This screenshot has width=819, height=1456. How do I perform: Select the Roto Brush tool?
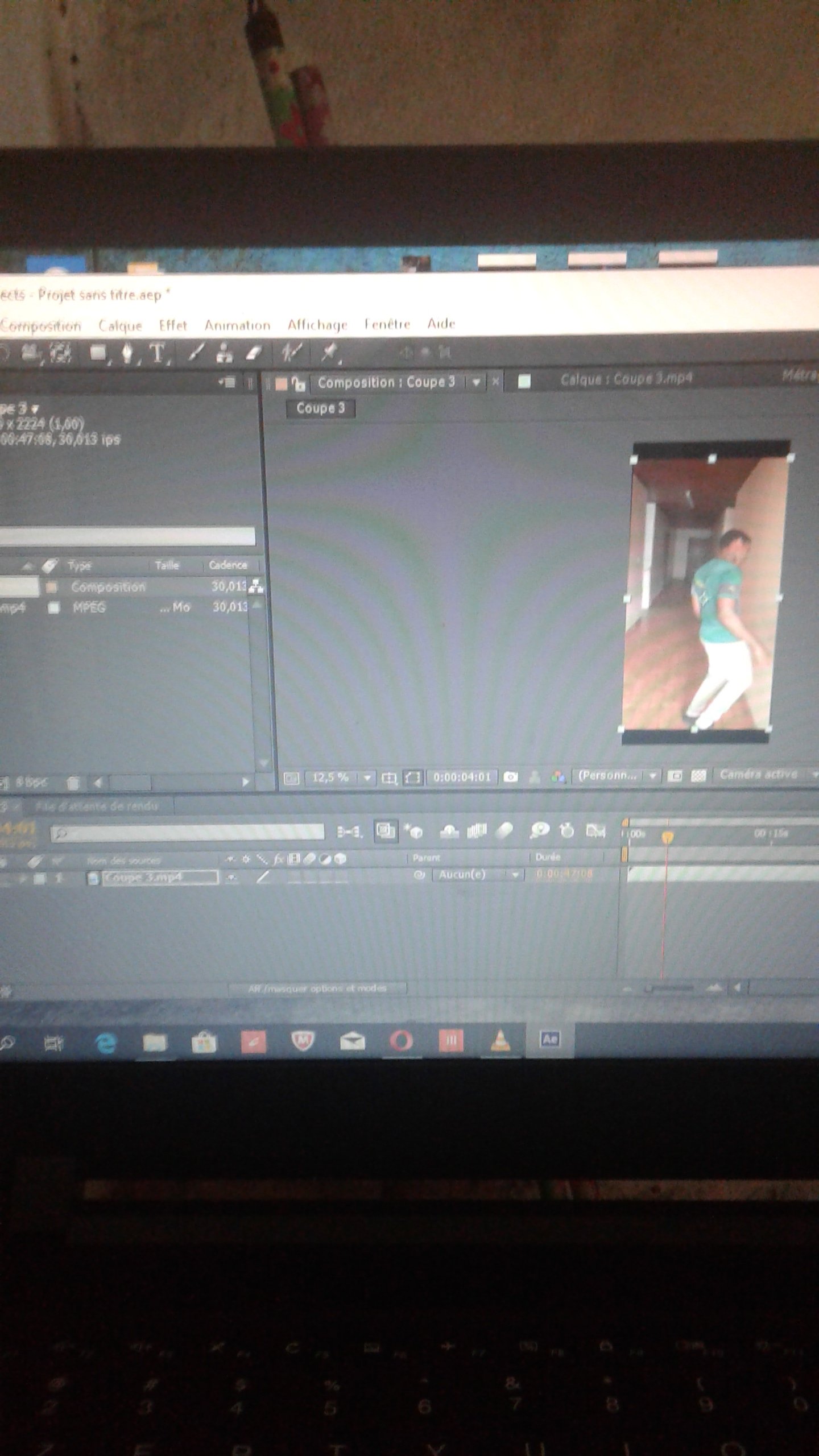pos(291,353)
